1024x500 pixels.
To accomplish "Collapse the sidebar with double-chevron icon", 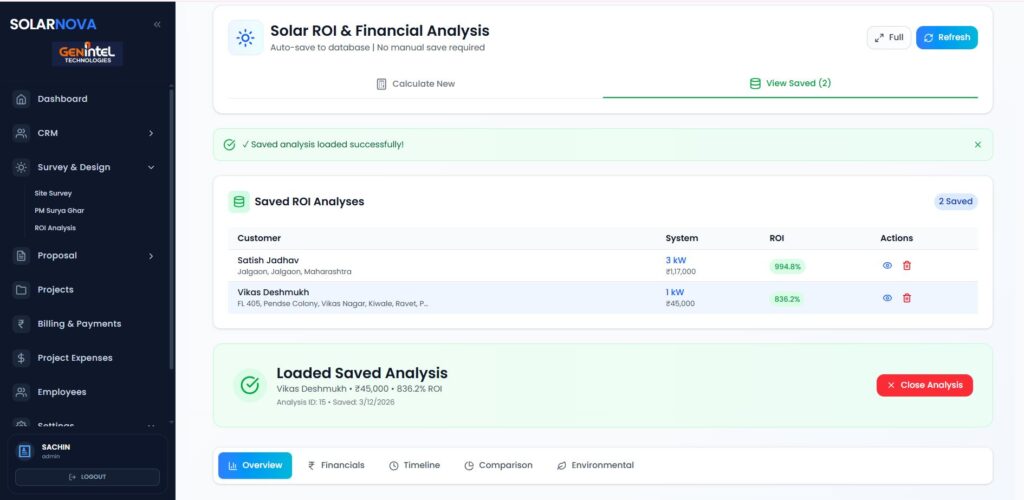I will pyautogui.click(x=157, y=24).
